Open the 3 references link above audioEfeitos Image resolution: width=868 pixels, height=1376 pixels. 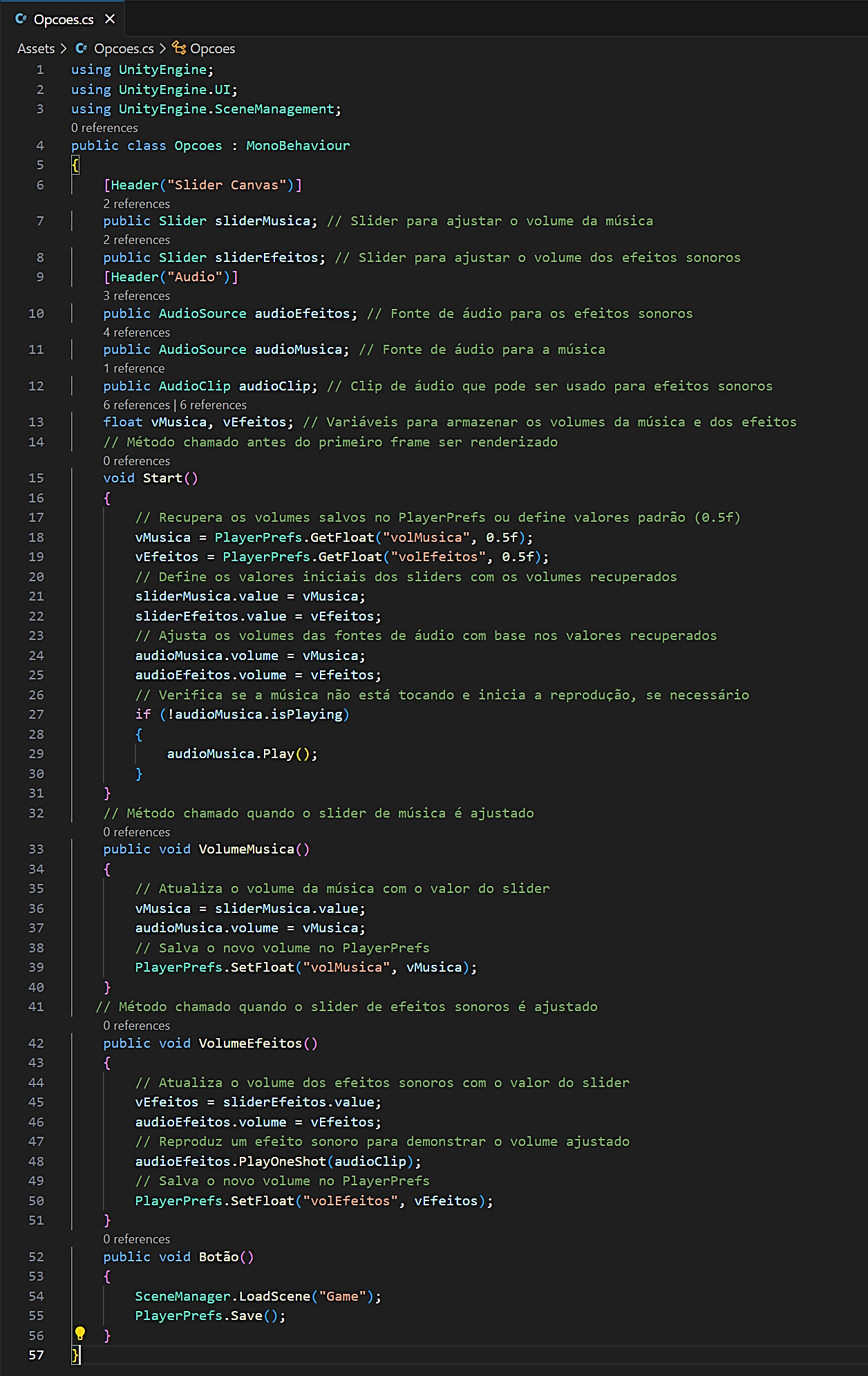click(136, 296)
